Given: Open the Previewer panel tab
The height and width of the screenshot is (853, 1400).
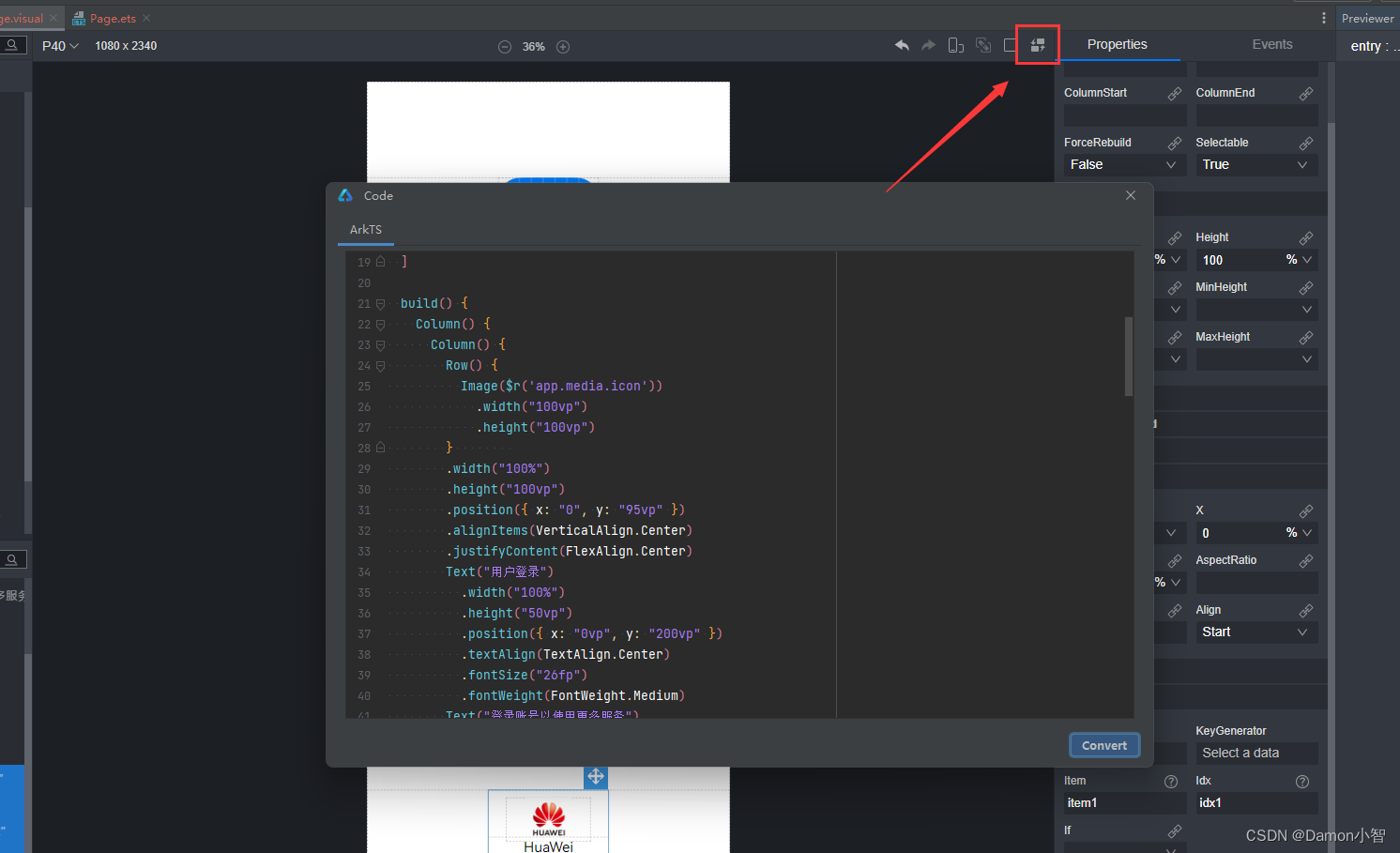Looking at the screenshot, I should coord(1367,18).
